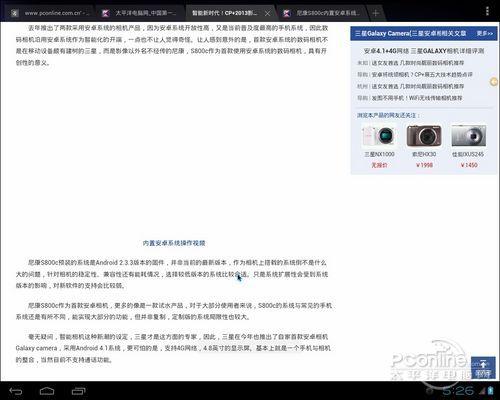Open the IXUS245 silver camera thumbnail
500x400 pixels.
coord(469,136)
